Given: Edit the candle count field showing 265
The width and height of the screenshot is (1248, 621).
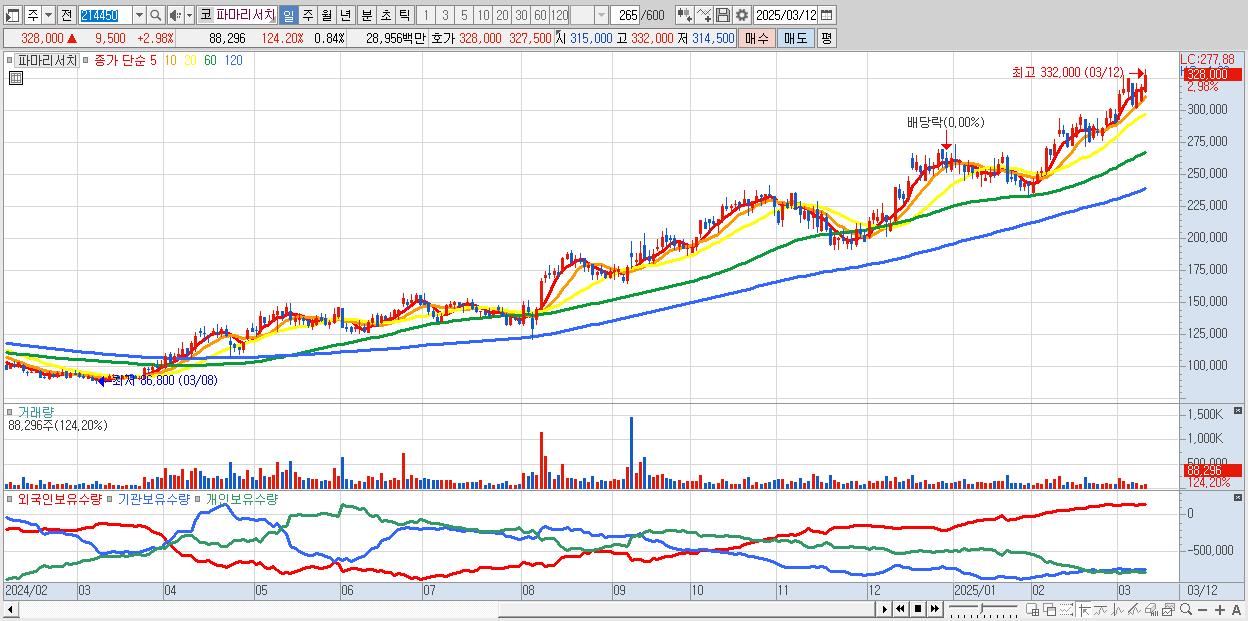Looking at the screenshot, I should point(626,15).
